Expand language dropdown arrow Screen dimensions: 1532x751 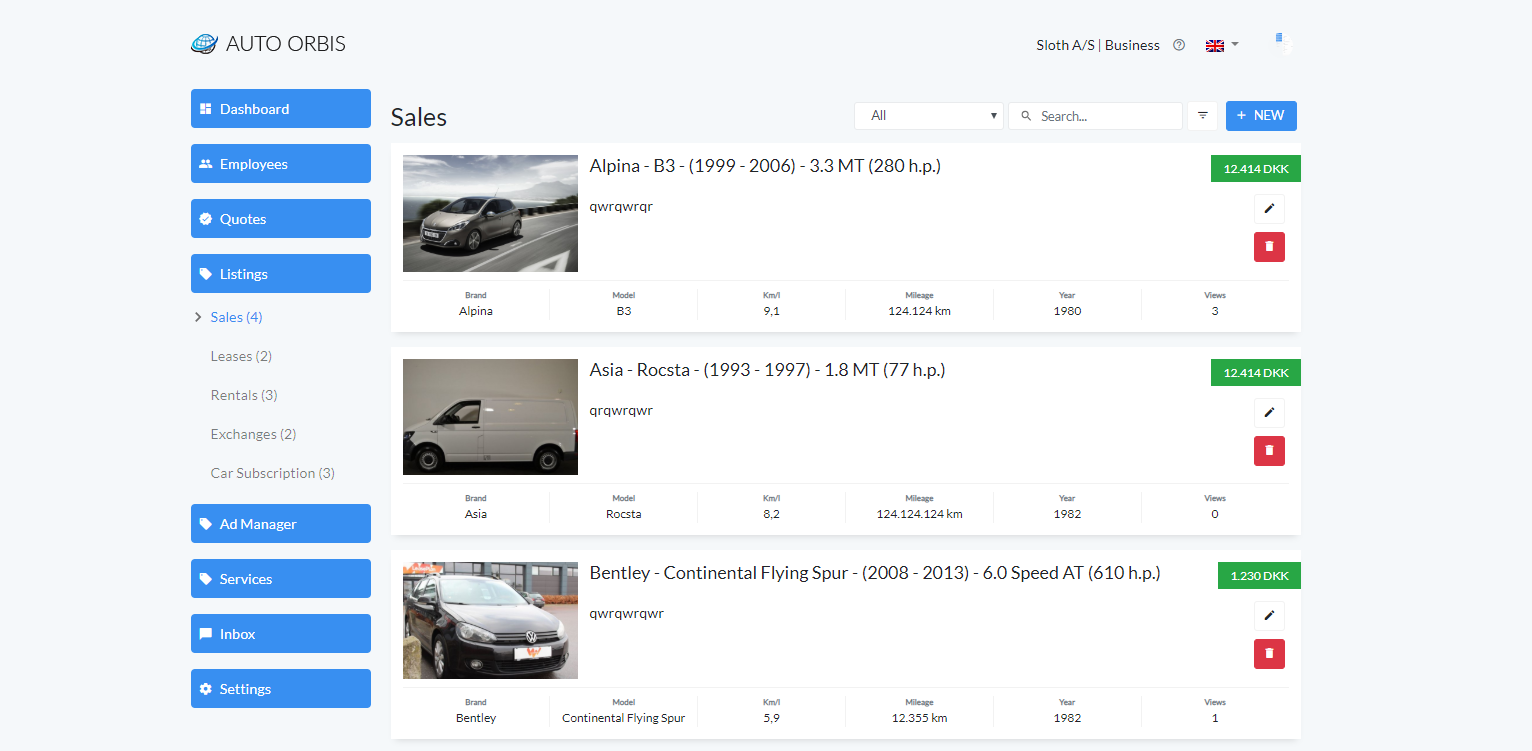(x=1235, y=44)
